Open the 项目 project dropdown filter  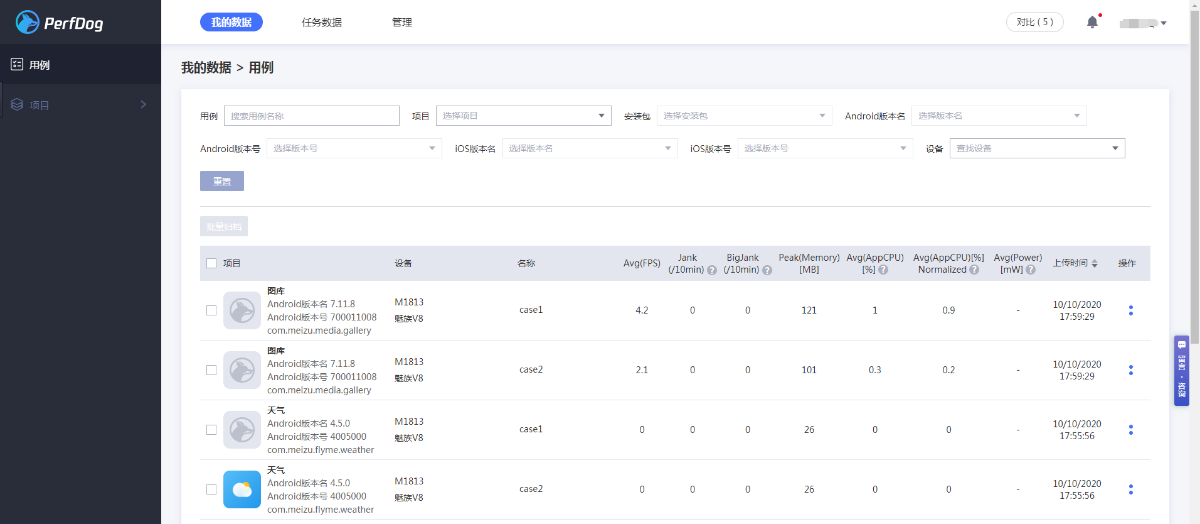tap(523, 116)
